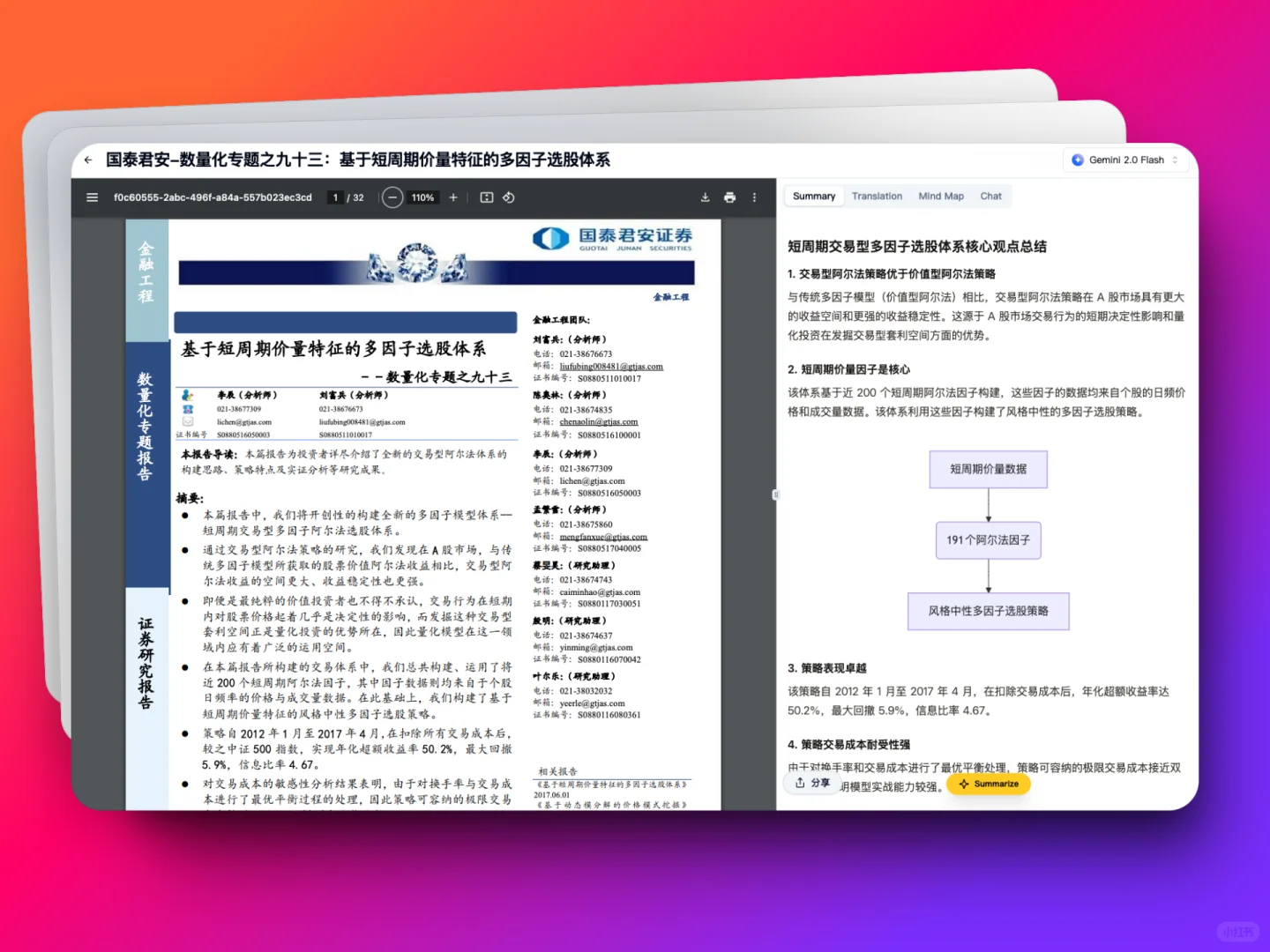Open the Mind Map tab

coord(940,196)
